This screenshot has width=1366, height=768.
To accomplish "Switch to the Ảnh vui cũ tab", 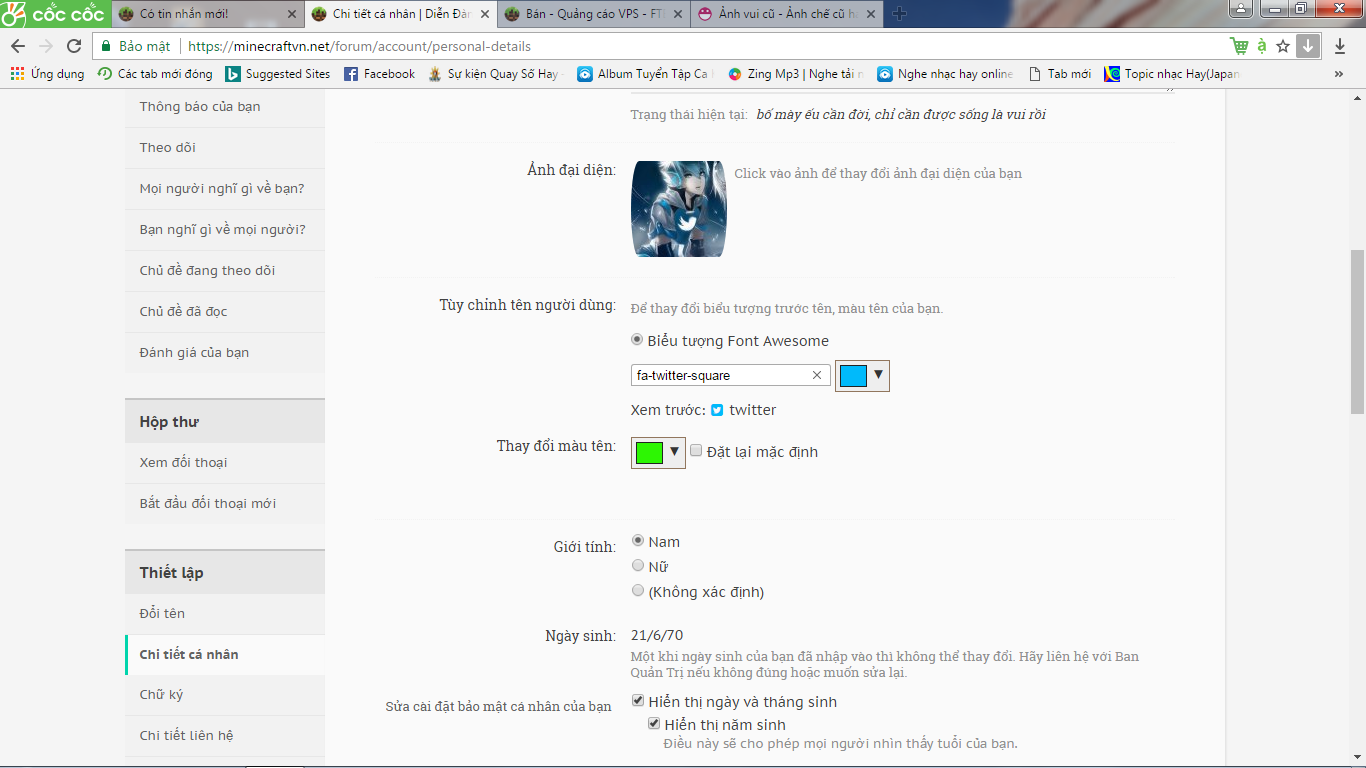I will pyautogui.click(x=786, y=14).
